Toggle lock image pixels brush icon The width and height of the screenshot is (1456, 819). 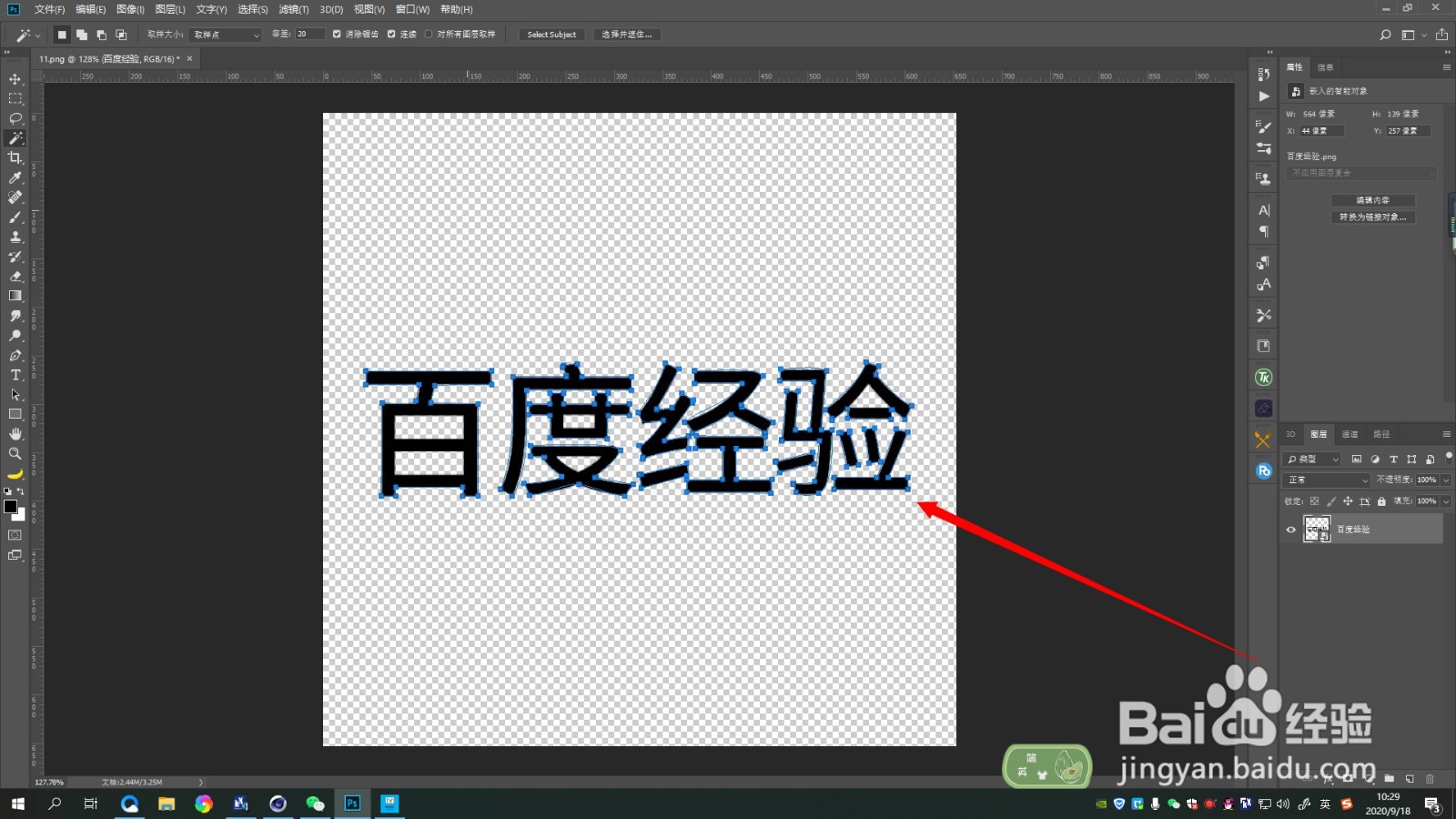tap(1331, 501)
